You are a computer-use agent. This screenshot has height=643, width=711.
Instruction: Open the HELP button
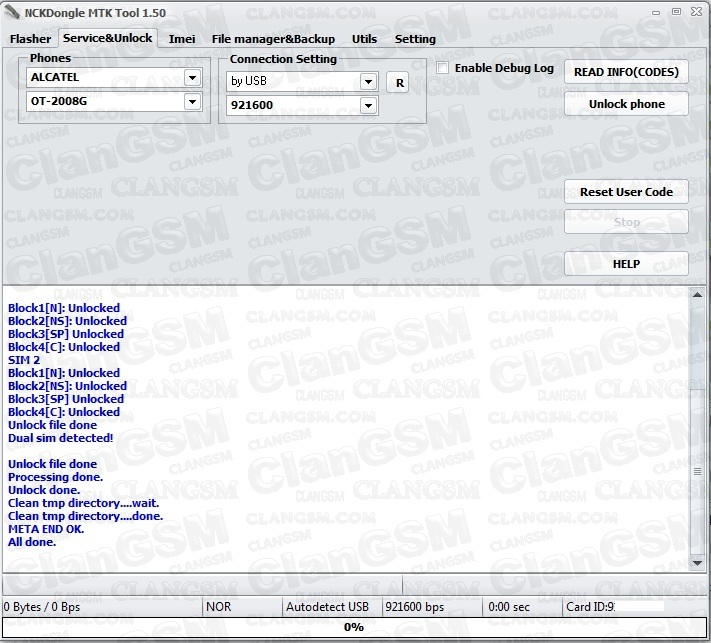(x=626, y=263)
